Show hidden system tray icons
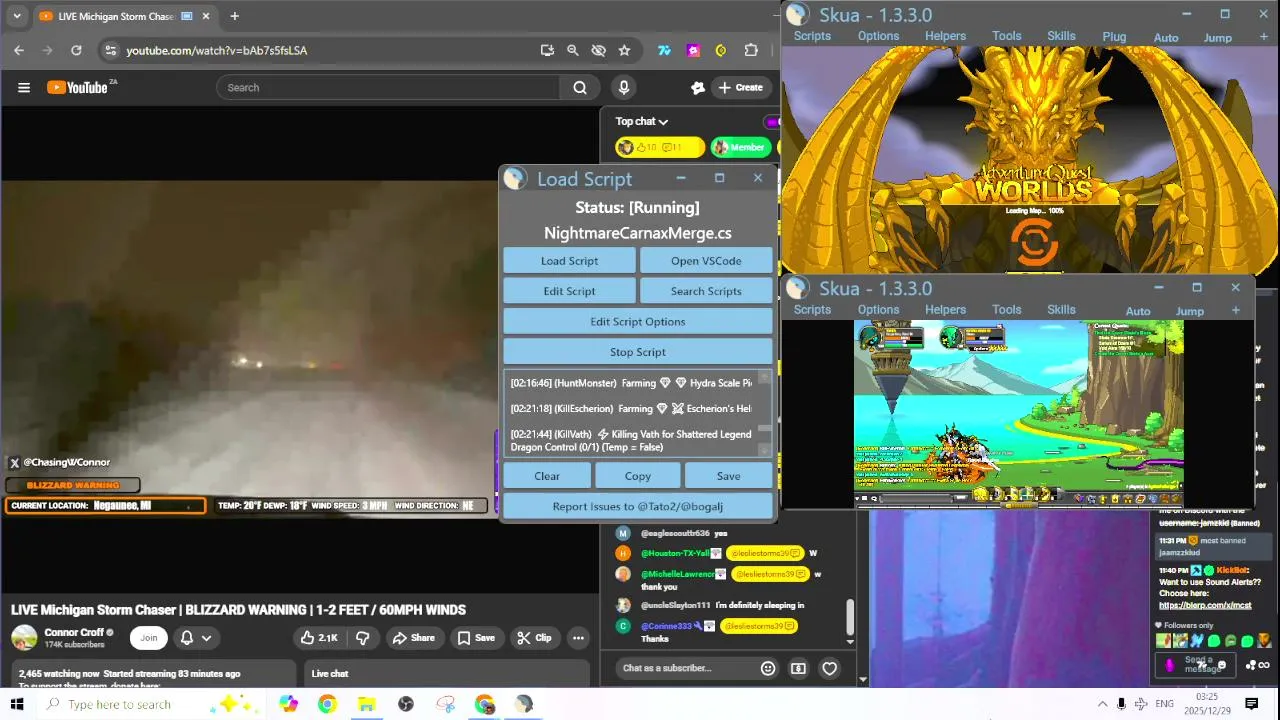The width and height of the screenshot is (1280, 720). click(1102, 704)
